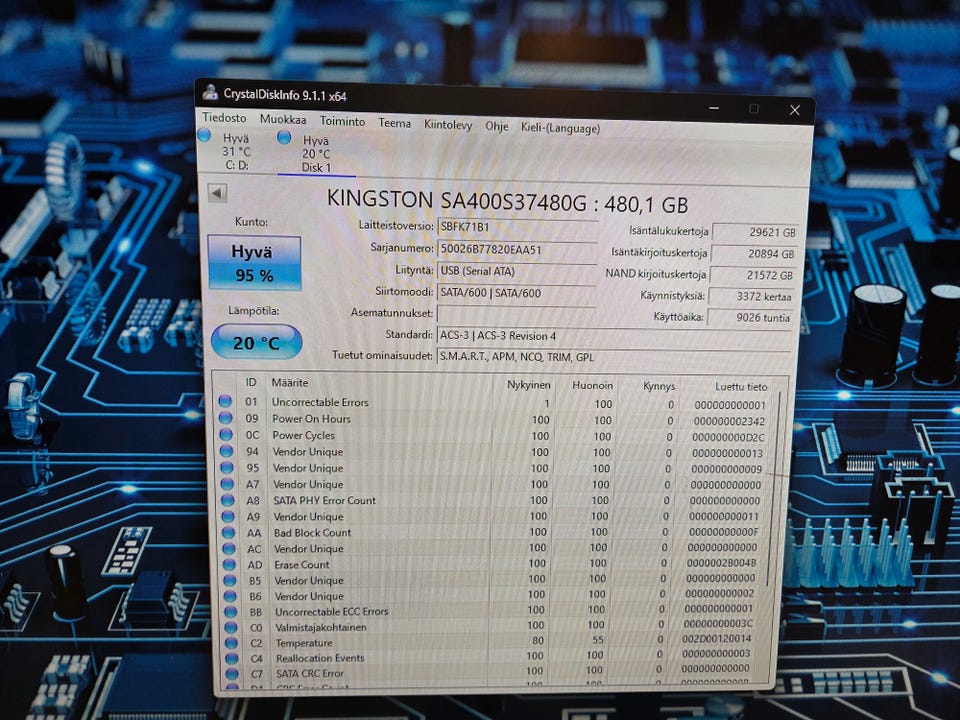Minimize the CrystalDiskInfo window
This screenshot has width=960, height=720.
714,108
